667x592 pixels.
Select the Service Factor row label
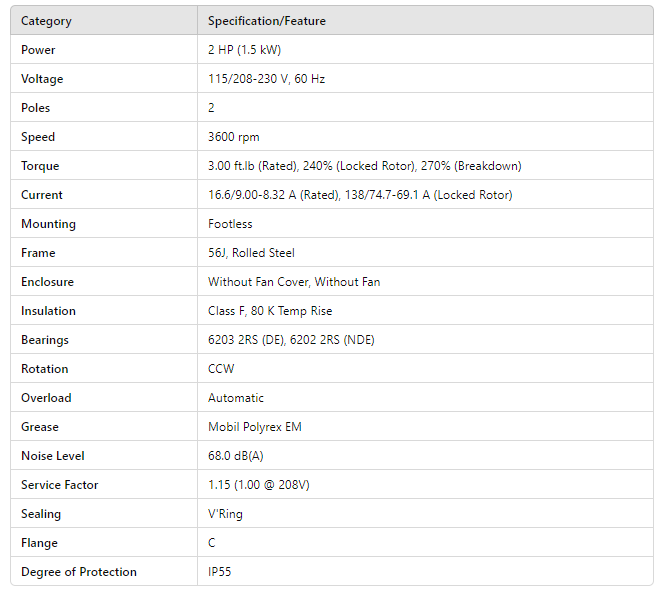pyautogui.click(x=59, y=485)
